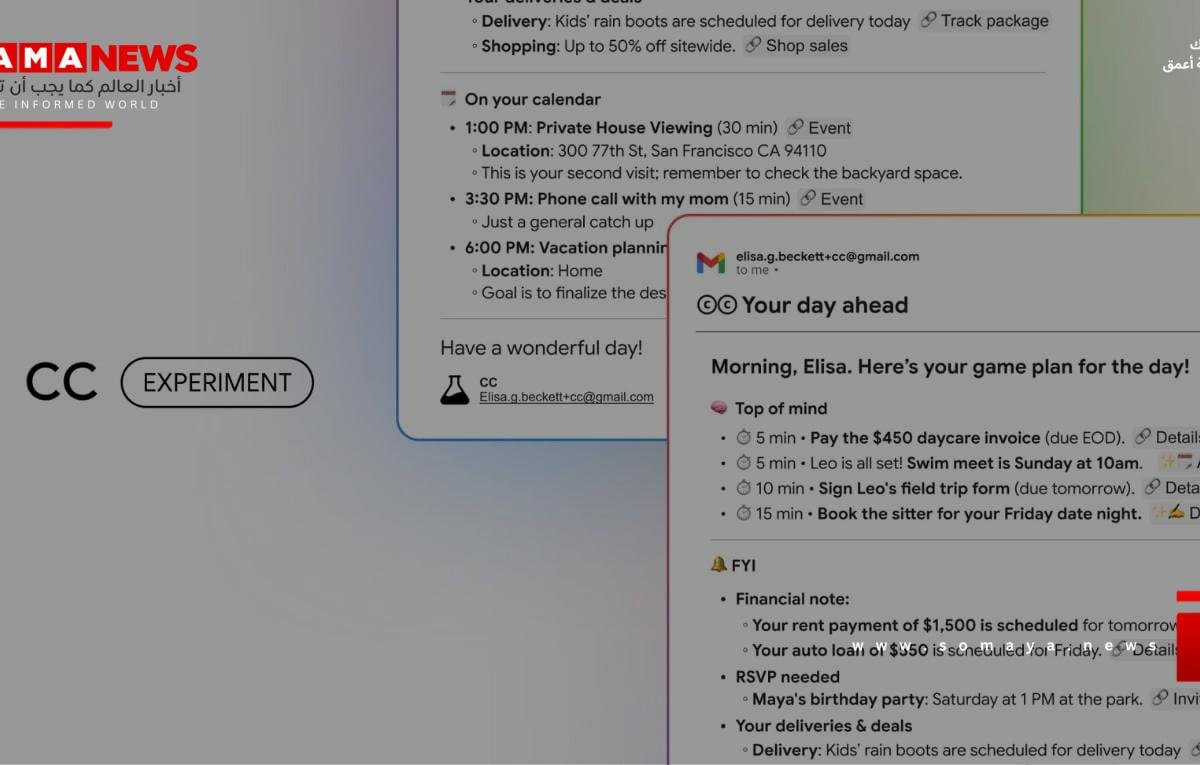Viewport: 1200px width, 765px height.
Task: Open Details link for the daycare invoice
Action: pyautogui.click(x=1167, y=437)
